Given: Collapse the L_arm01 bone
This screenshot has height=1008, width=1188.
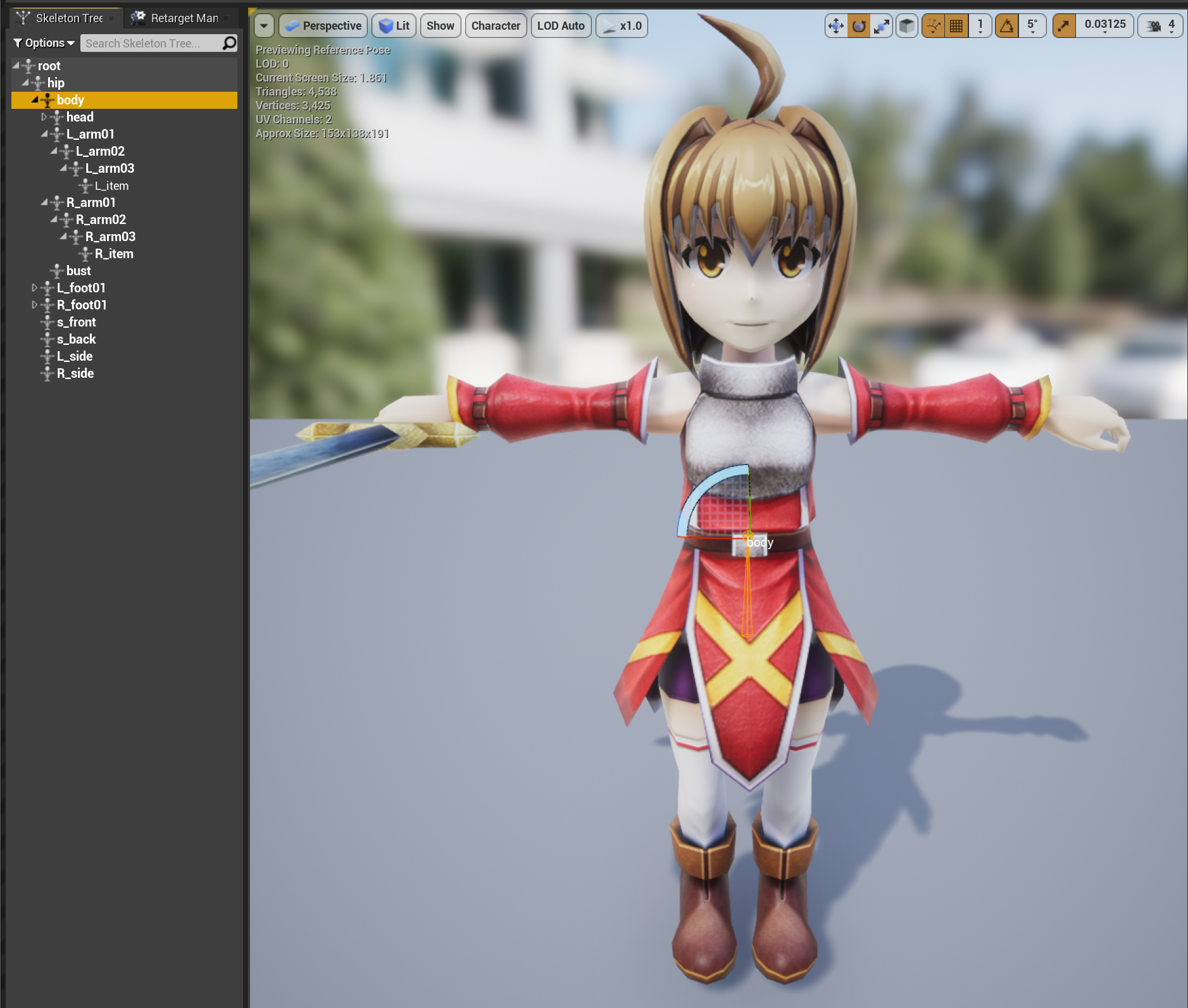Looking at the screenshot, I should tap(44, 134).
